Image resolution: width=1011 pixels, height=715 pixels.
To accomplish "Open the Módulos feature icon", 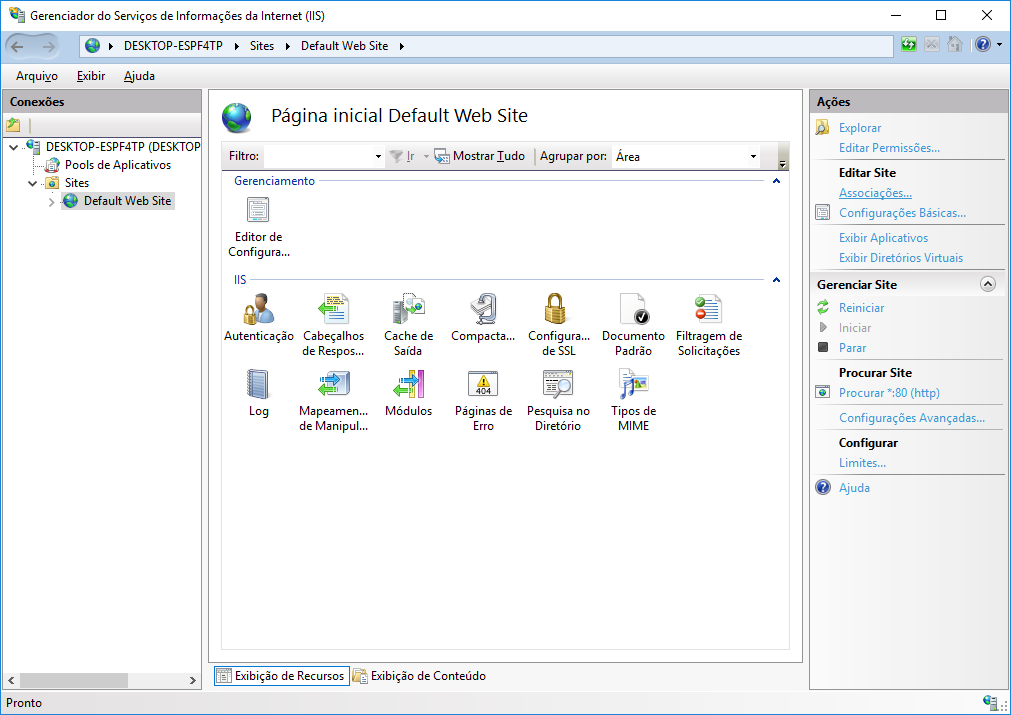I will pos(408,385).
